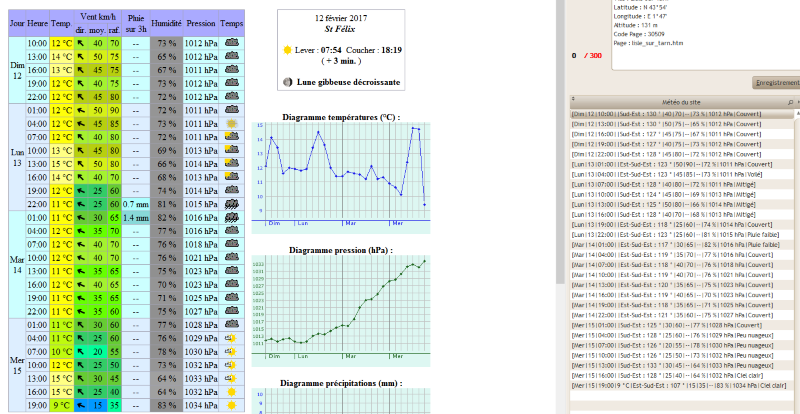
Task: Select the list row Mer 15 04:00 Peu nuageux
Action: 682,335
